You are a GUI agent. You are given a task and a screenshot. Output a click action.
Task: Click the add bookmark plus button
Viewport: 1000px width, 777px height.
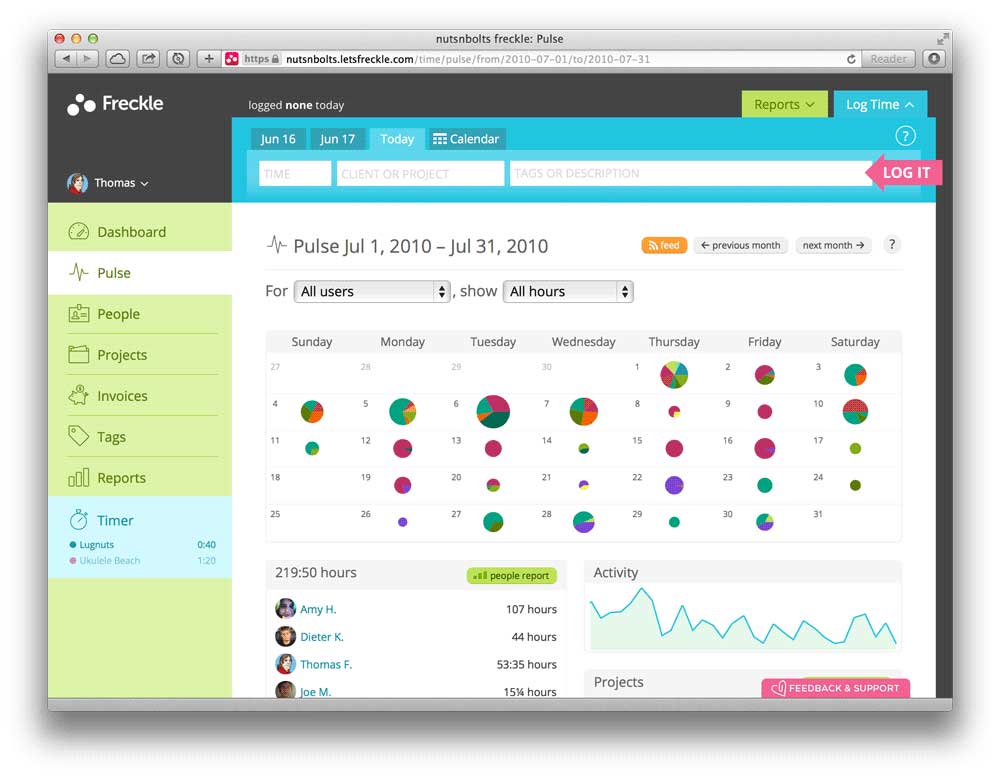208,59
